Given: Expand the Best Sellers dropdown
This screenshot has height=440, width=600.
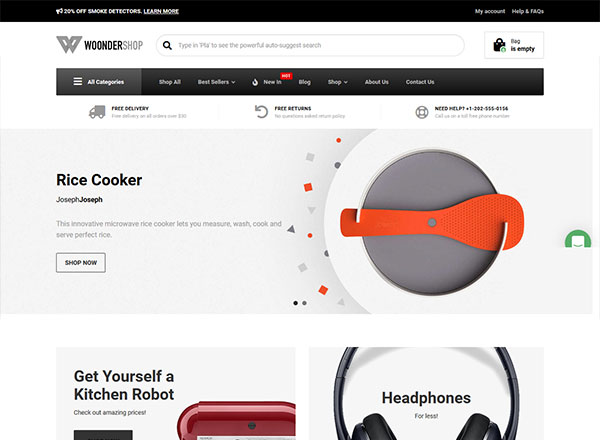Looking at the screenshot, I should click(x=216, y=82).
